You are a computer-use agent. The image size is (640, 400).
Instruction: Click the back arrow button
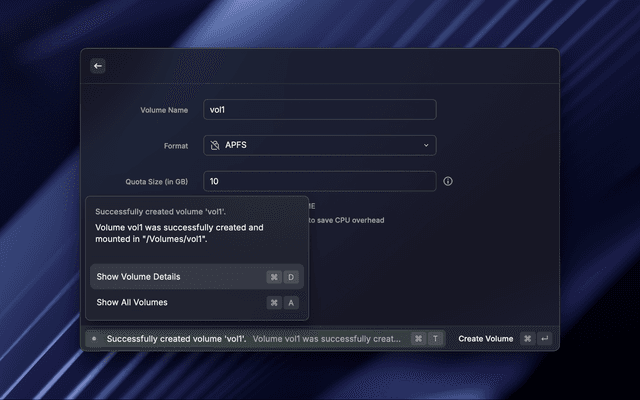(98, 66)
